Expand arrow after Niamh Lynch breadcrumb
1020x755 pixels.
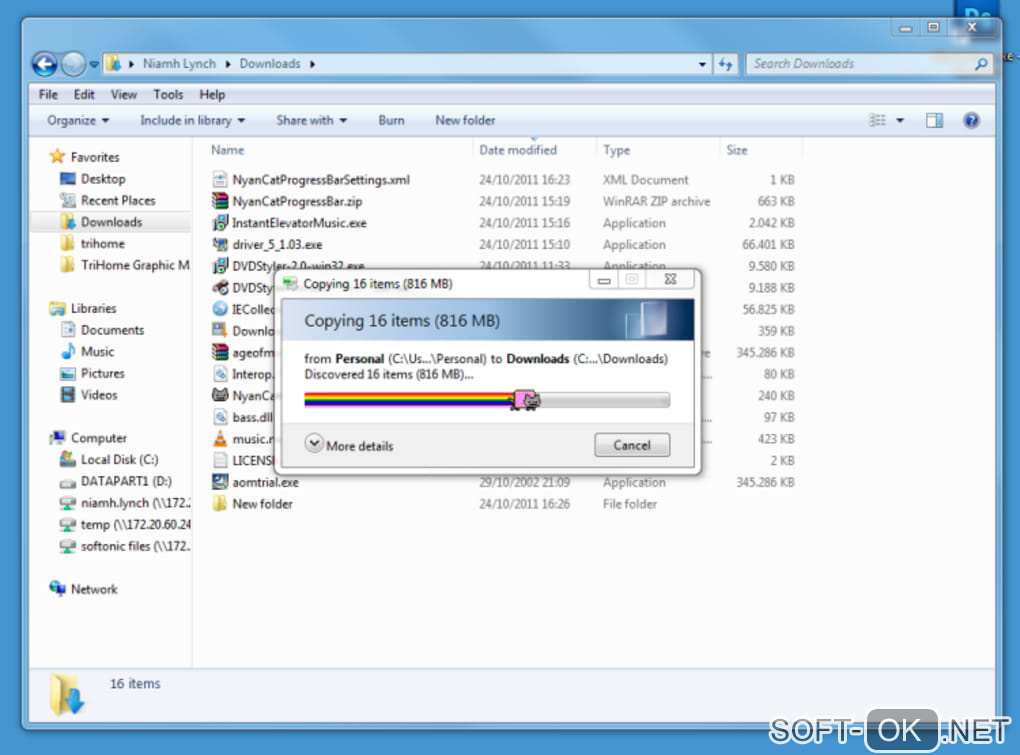[x=228, y=64]
